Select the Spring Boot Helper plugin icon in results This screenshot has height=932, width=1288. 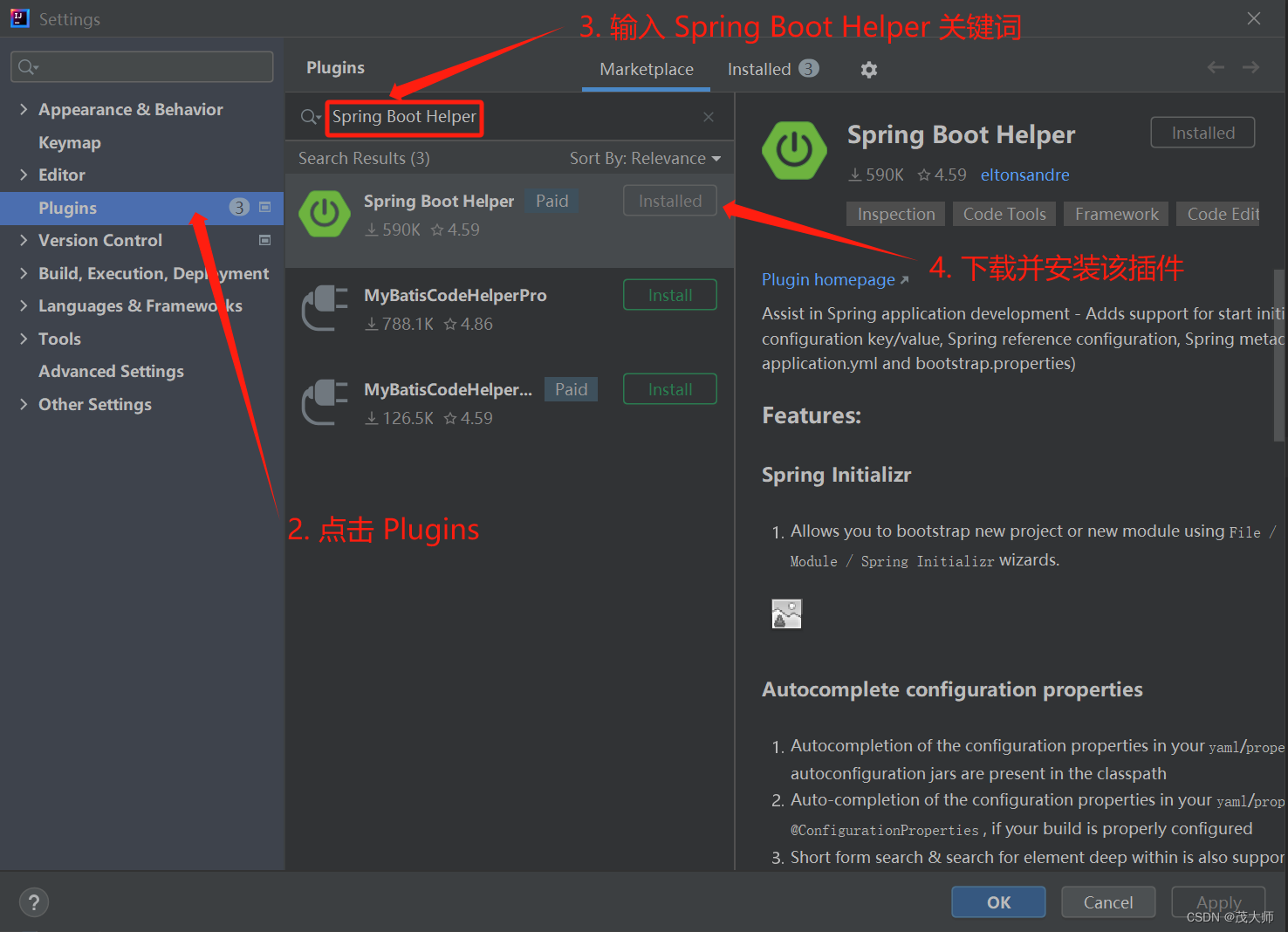(324, 214)
